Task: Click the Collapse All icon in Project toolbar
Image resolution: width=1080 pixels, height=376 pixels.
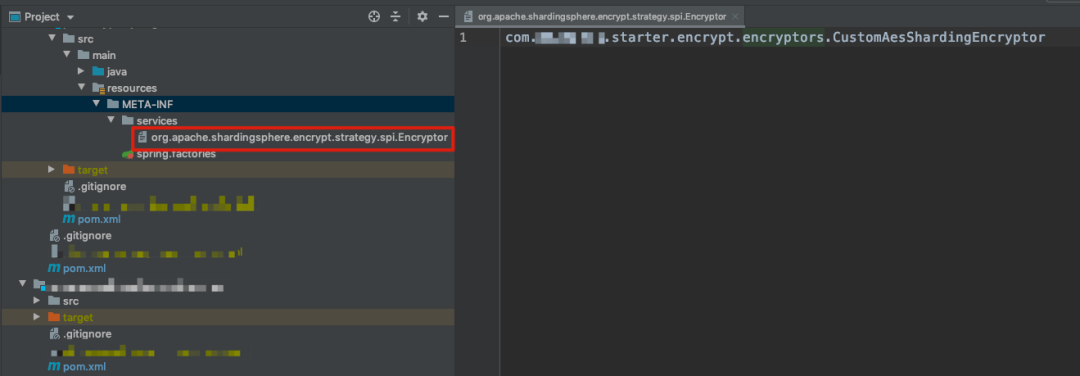Action: [x=395, y=17]
